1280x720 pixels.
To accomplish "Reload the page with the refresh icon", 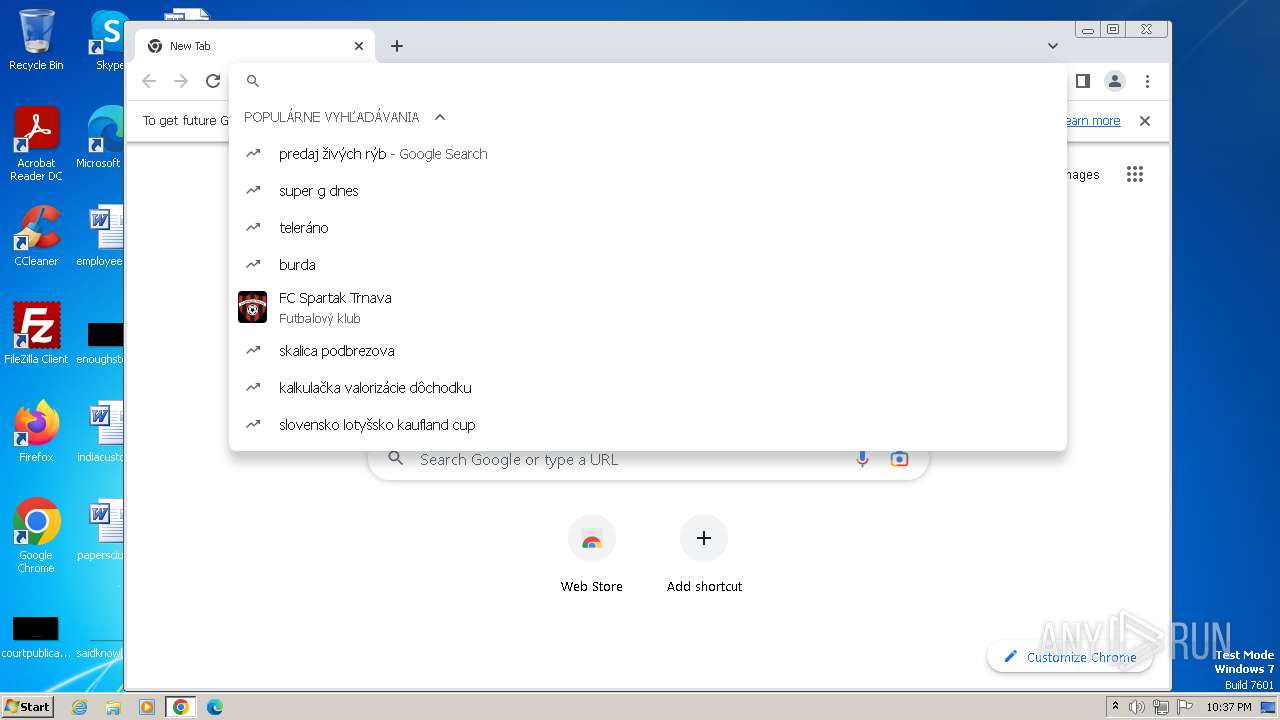I will [213, 81].
